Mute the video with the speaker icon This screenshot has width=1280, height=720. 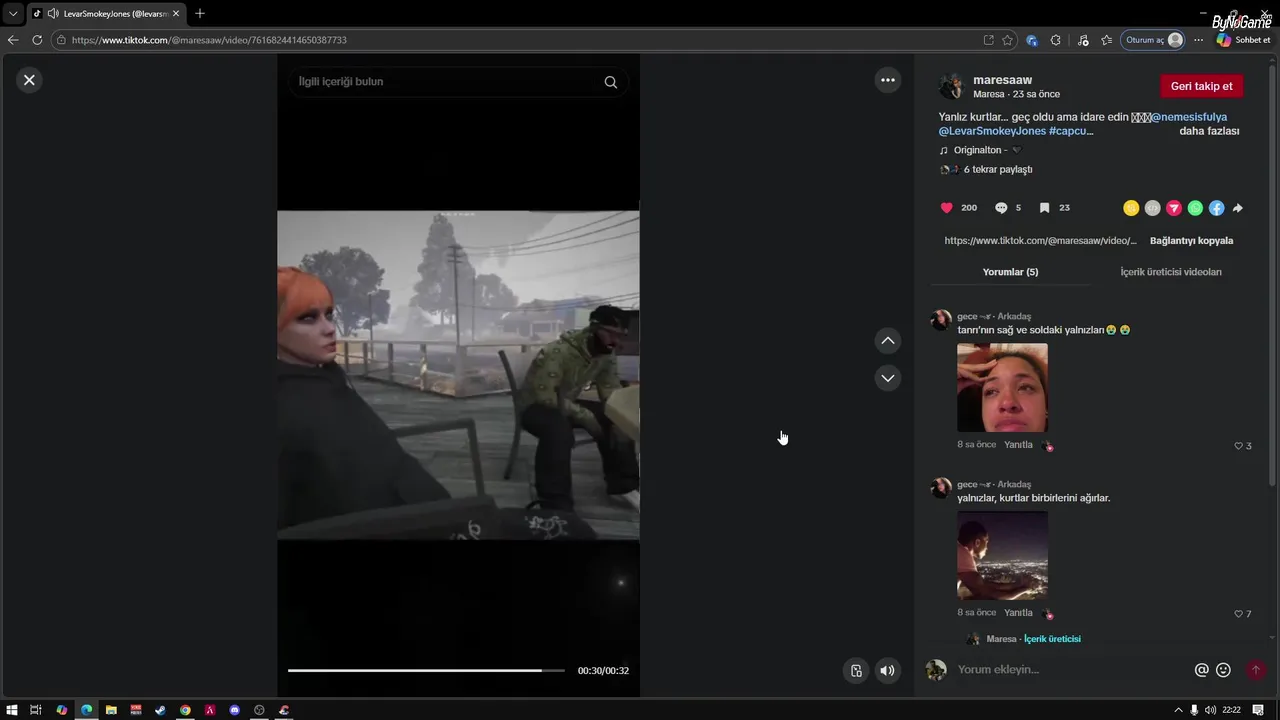click(887, 671)
